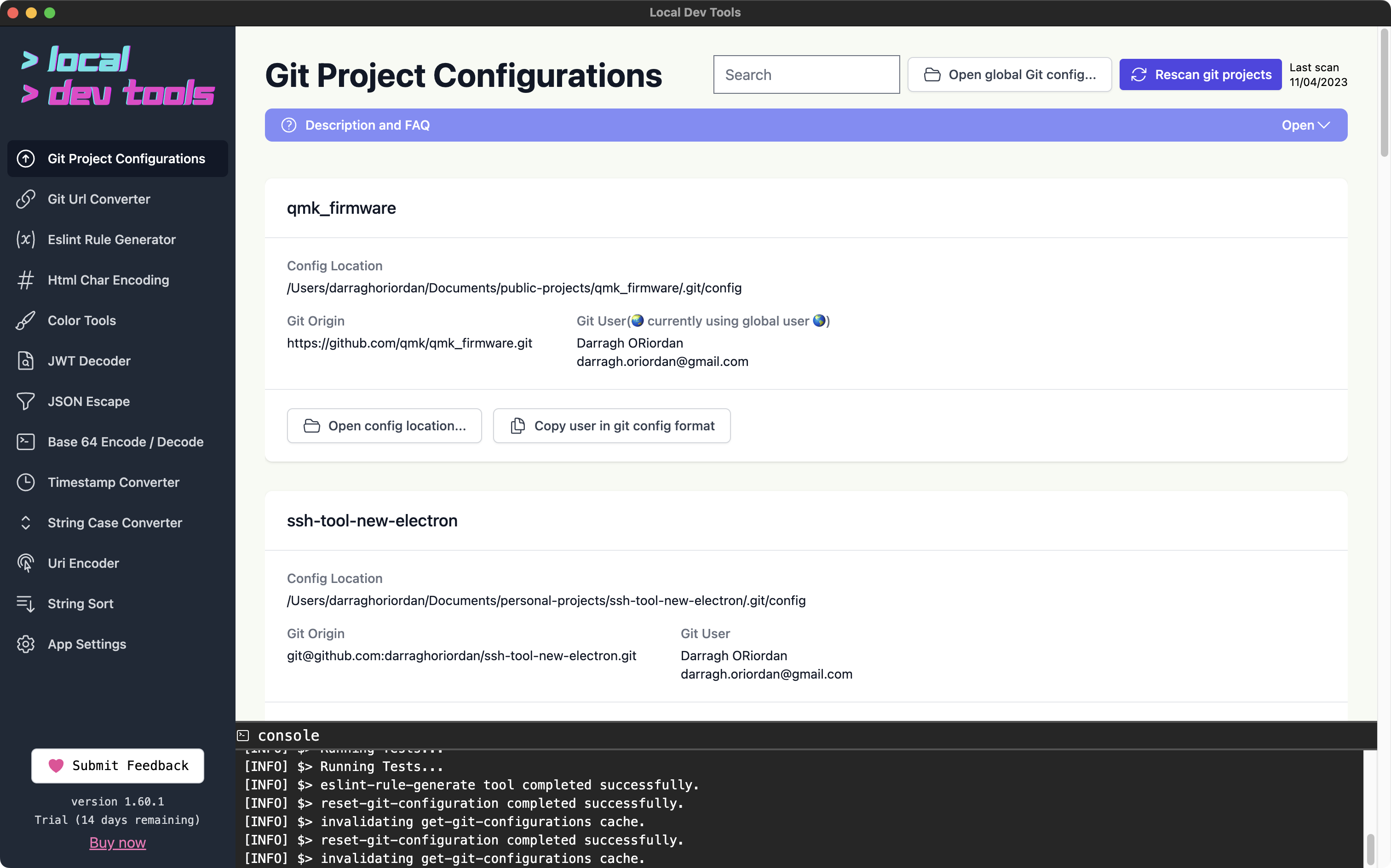Click Rescan git projects button
This screenshot has height=868, width=1391.
1200,74
